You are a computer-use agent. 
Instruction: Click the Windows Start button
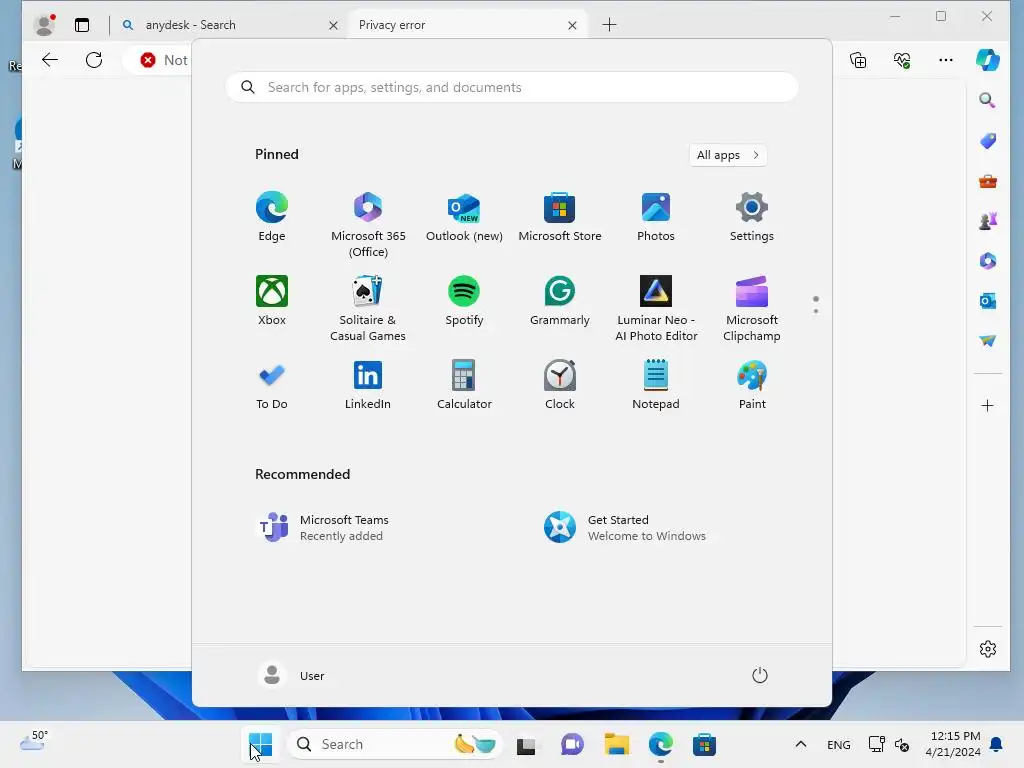tap(261, 744)
